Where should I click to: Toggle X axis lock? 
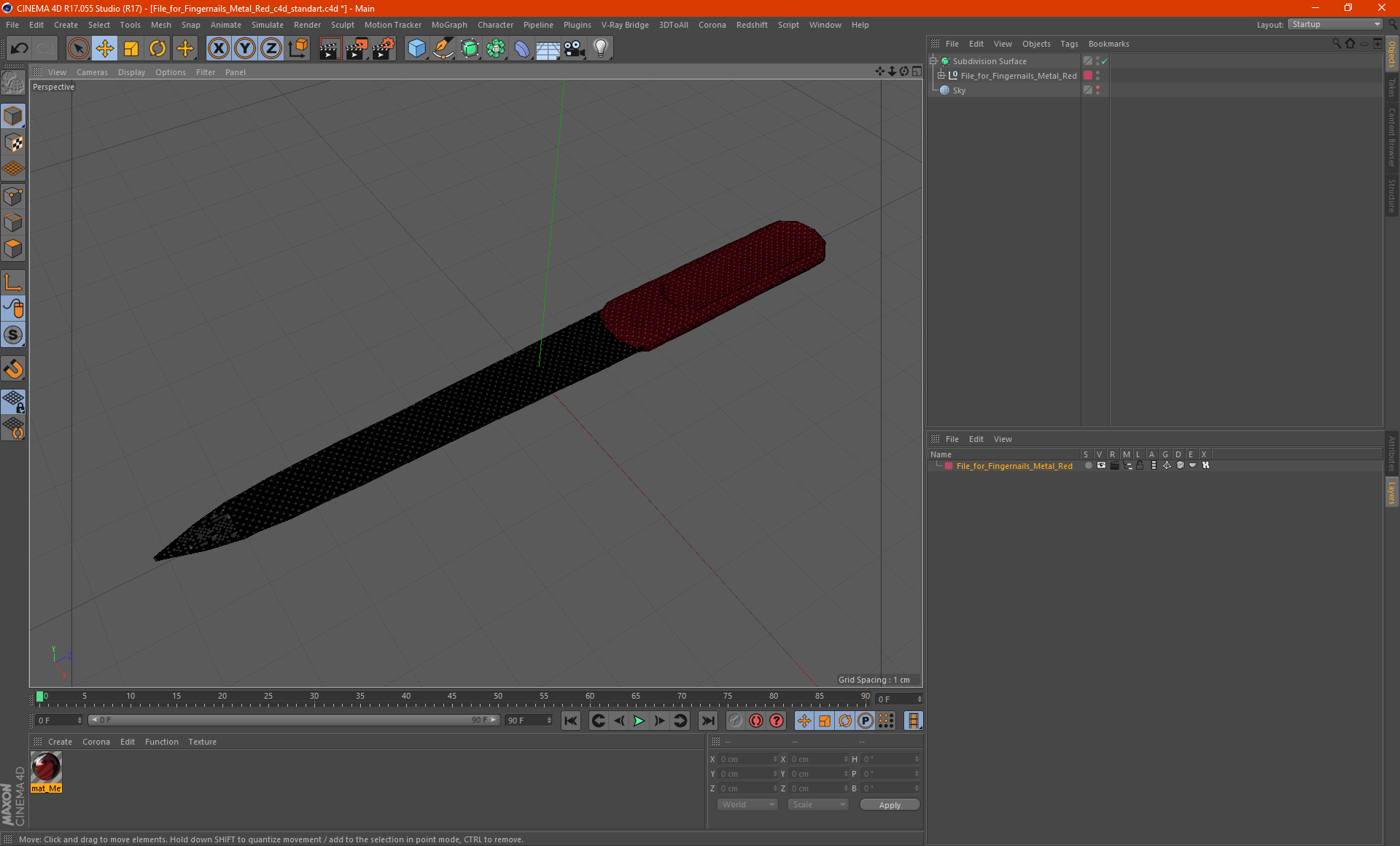pyautogui.click(x=218, y=49)
